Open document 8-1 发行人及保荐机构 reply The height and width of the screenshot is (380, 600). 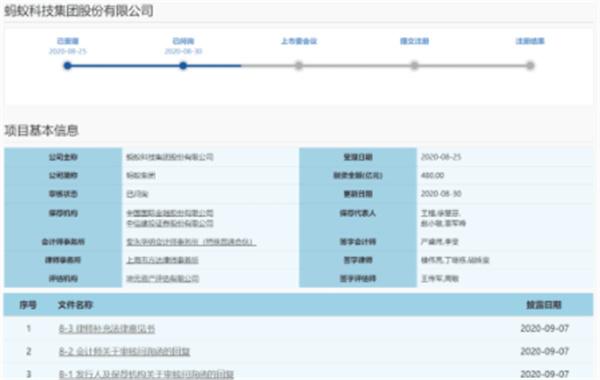click(x=146, y=374)
